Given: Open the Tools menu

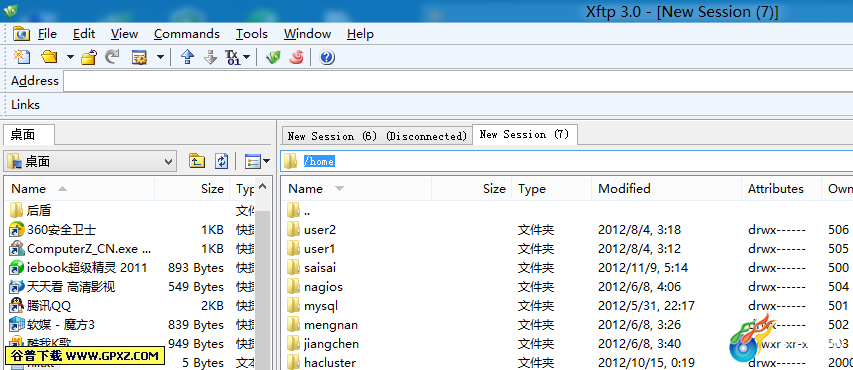Looking at the screenshot, I should pos(251,34).
